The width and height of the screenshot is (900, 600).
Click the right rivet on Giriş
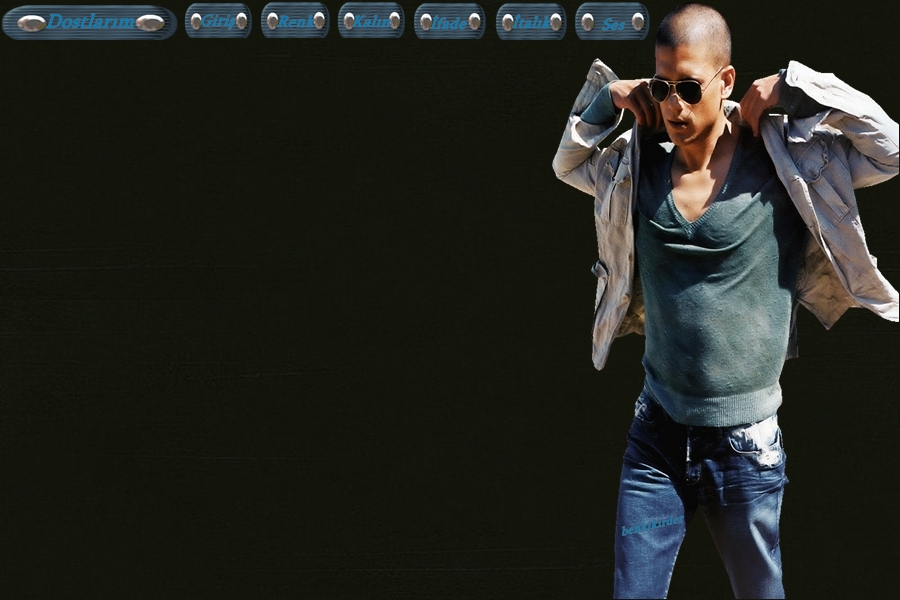pyautogui.click(x=241, y=21)
